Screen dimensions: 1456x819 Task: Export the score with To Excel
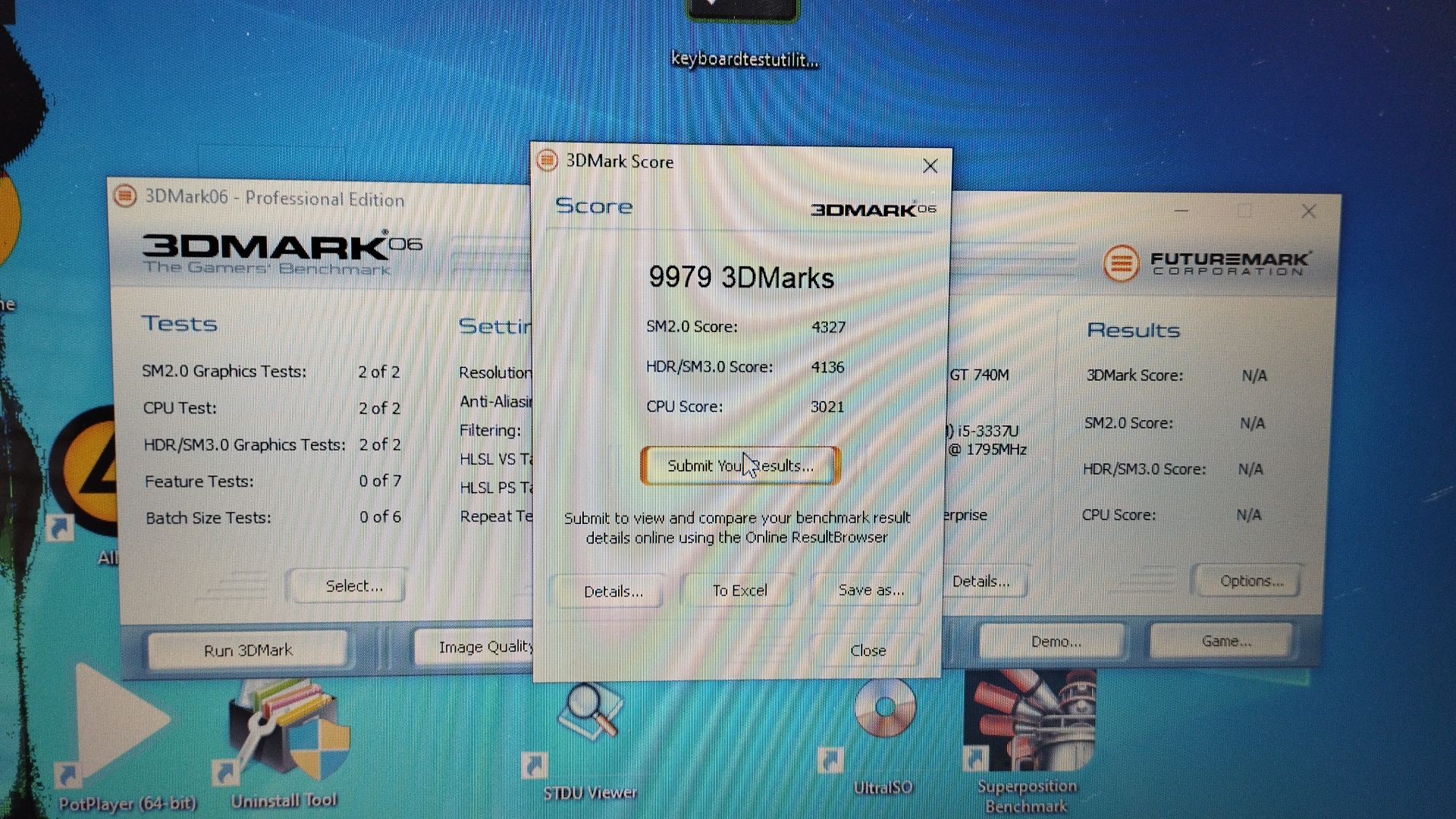tap(739, 591)
